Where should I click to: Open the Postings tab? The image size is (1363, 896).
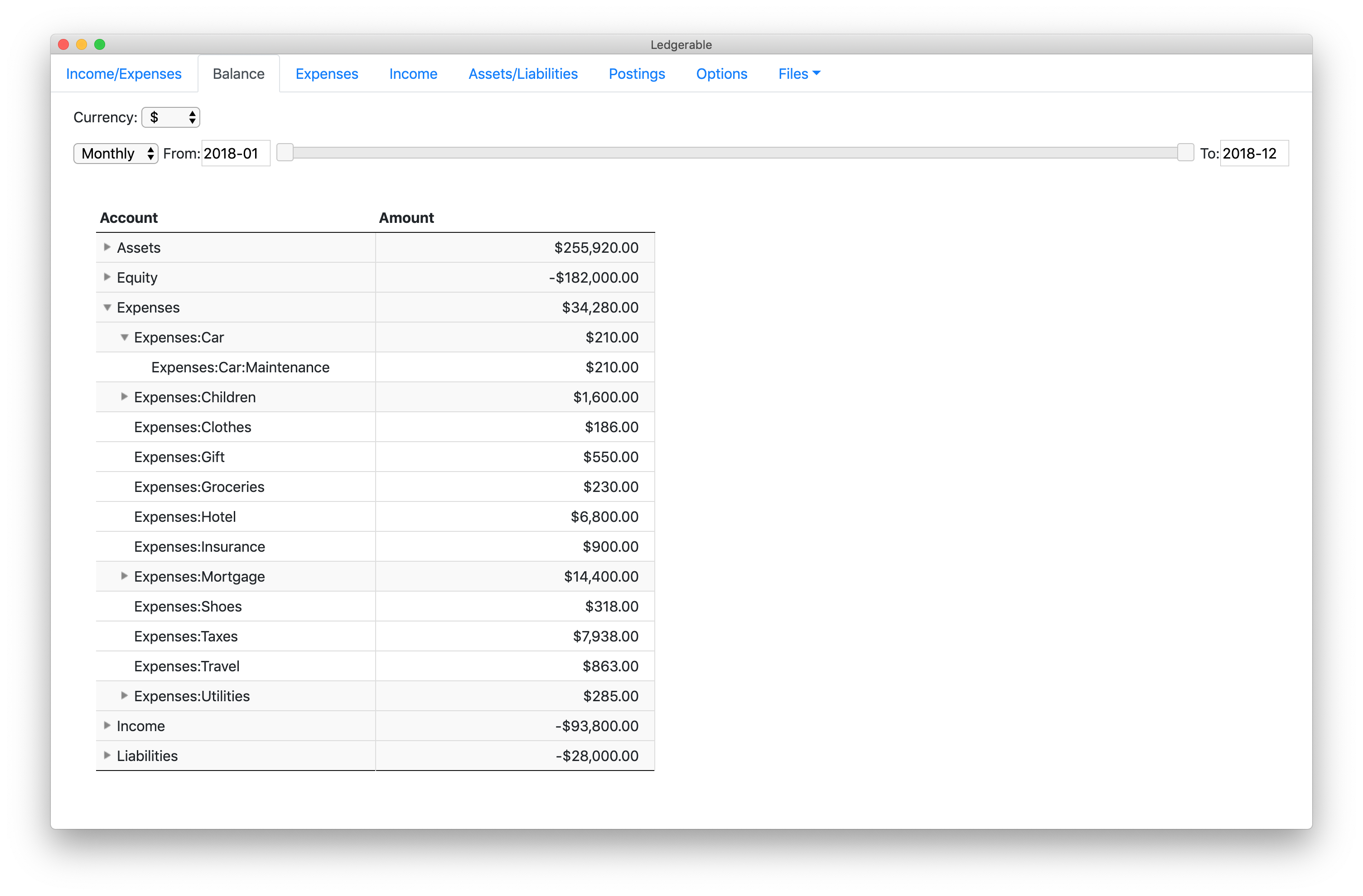(636, 74)
